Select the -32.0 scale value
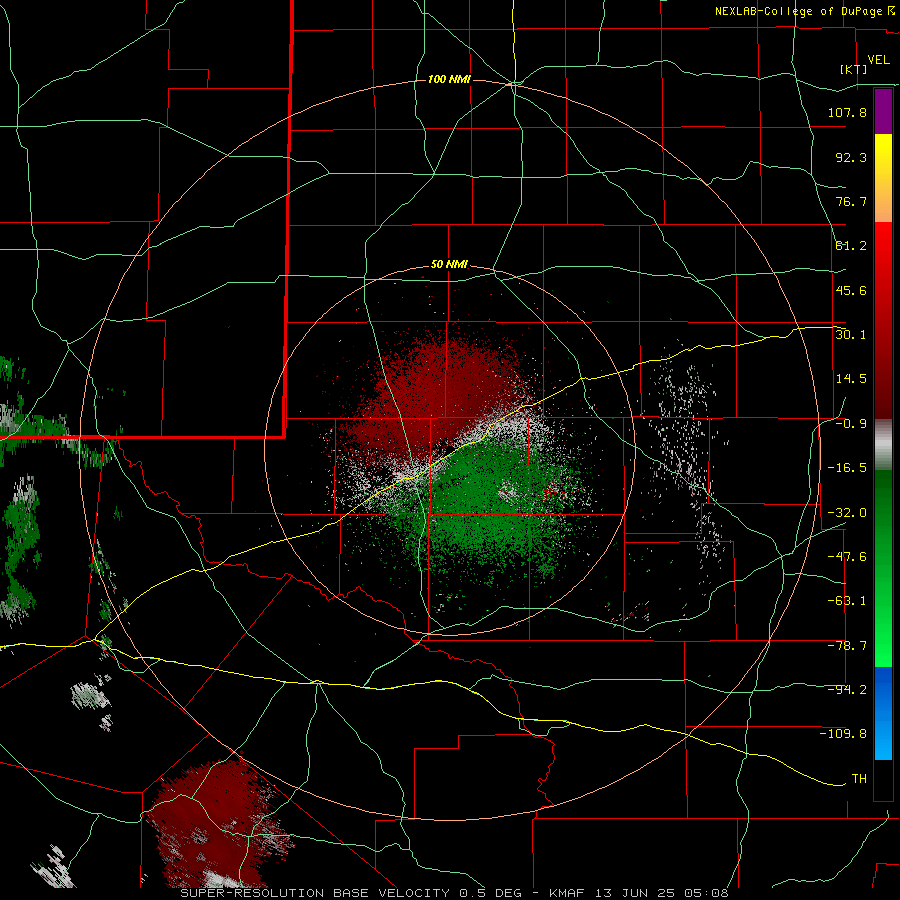The width and height of the screenshot is (900, 900). 847,513
